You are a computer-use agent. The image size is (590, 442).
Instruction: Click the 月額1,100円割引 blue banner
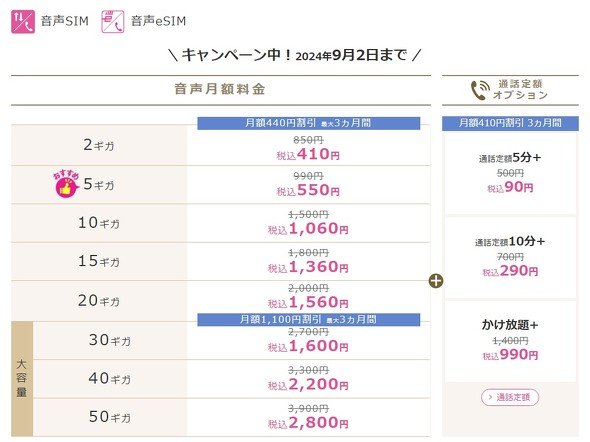(309, 319)
